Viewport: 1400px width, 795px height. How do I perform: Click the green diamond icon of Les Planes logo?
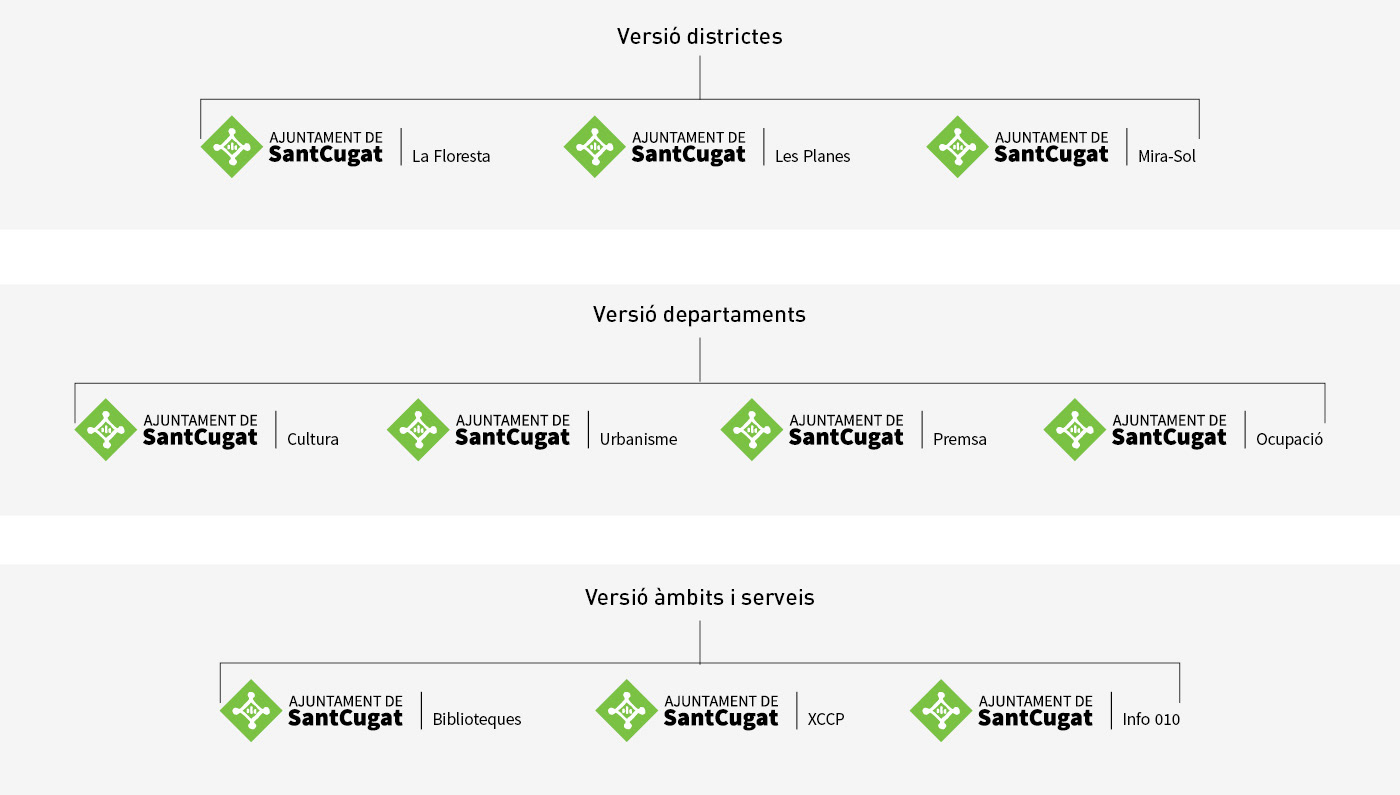595,147
